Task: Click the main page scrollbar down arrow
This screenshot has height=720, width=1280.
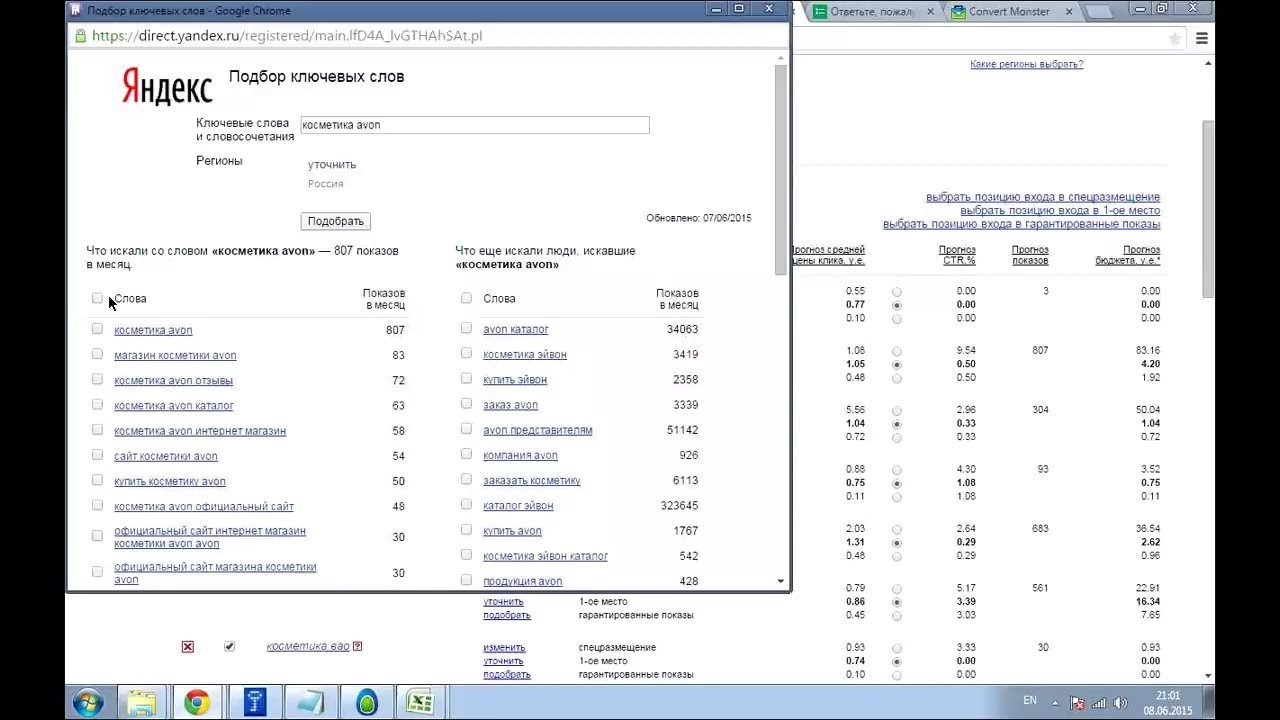Action: (1209, 676)
